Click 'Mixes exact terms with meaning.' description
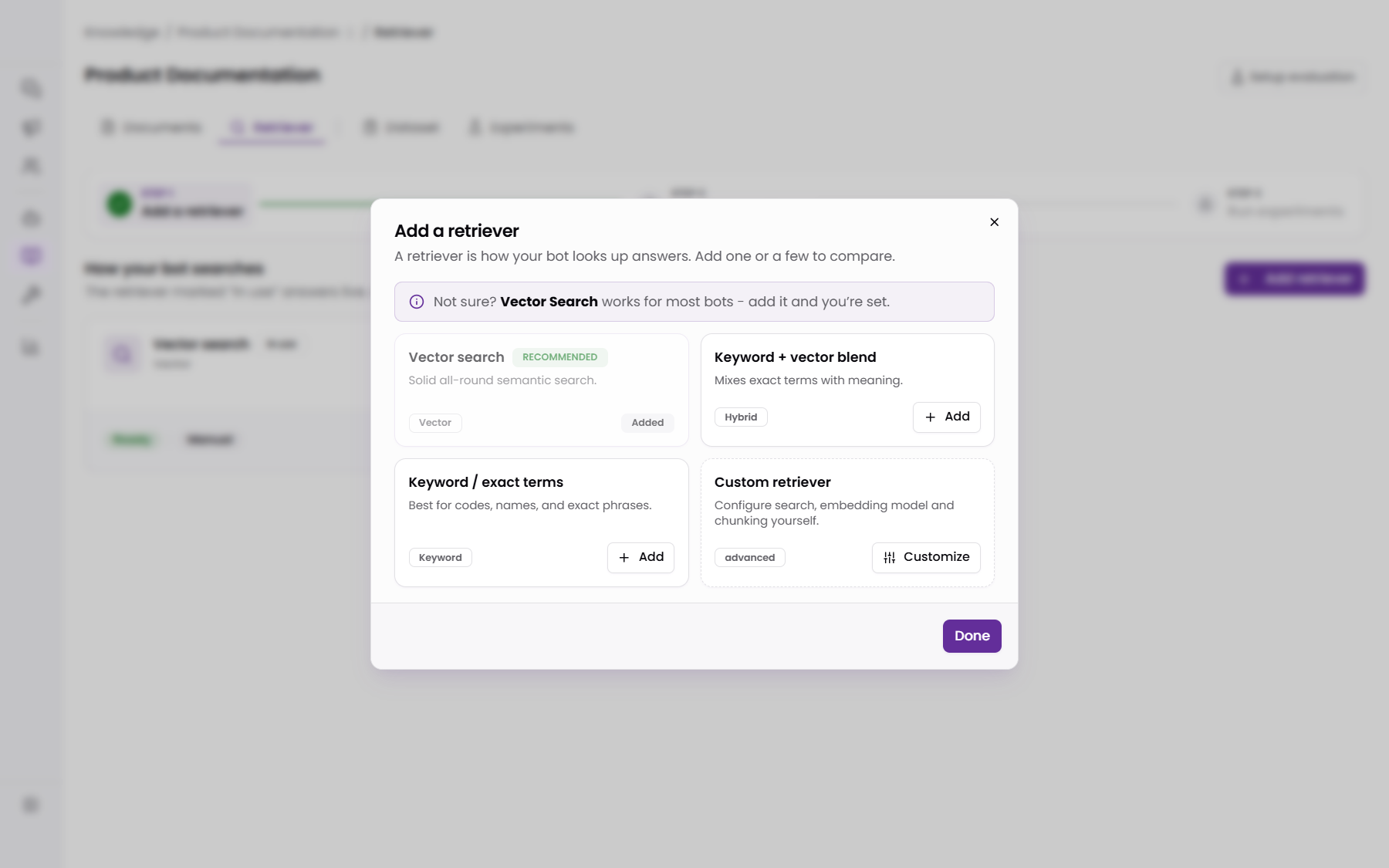This screenshot has width=1389, height=868. point(808,380)
